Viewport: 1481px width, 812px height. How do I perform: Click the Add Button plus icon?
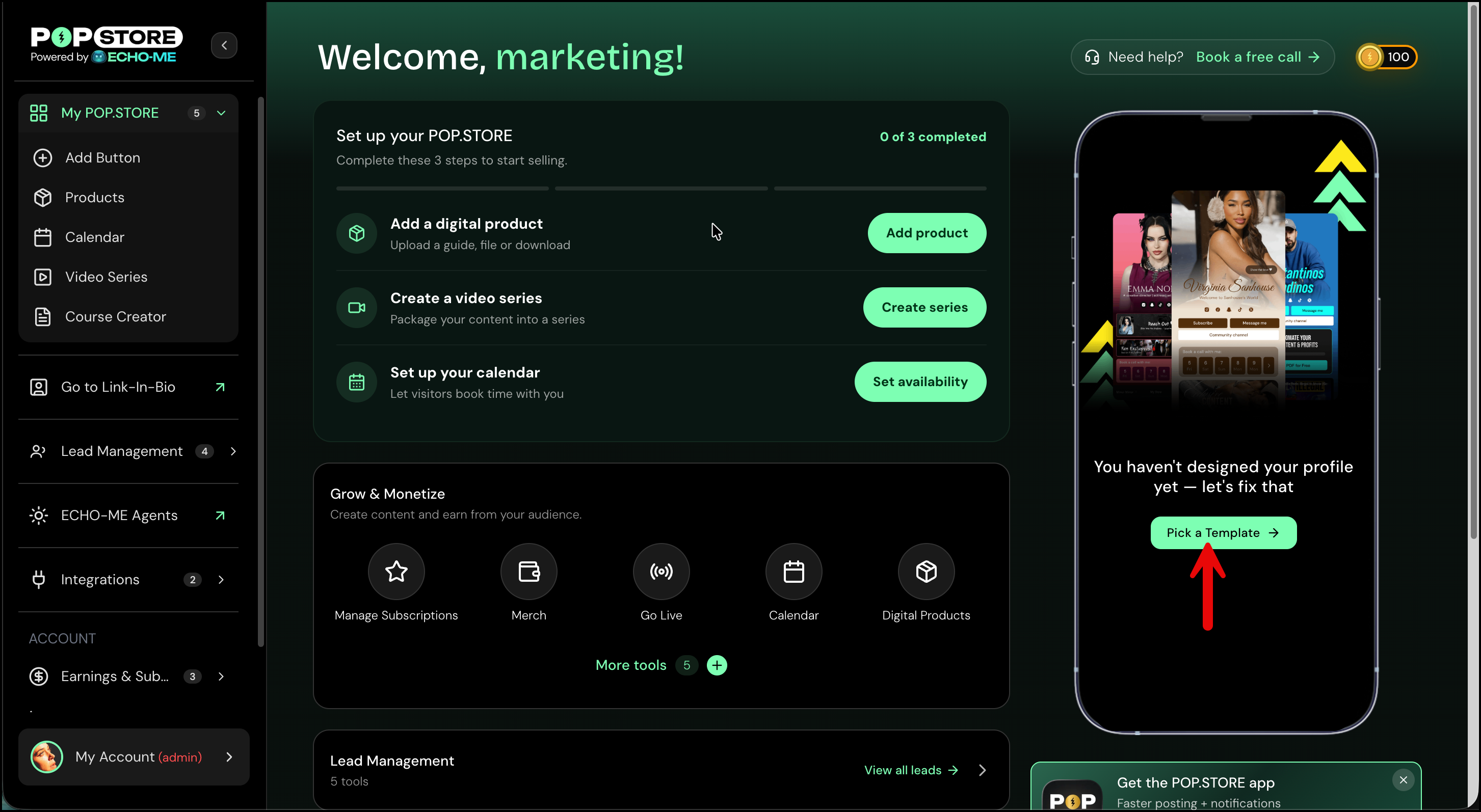(42, 158)
